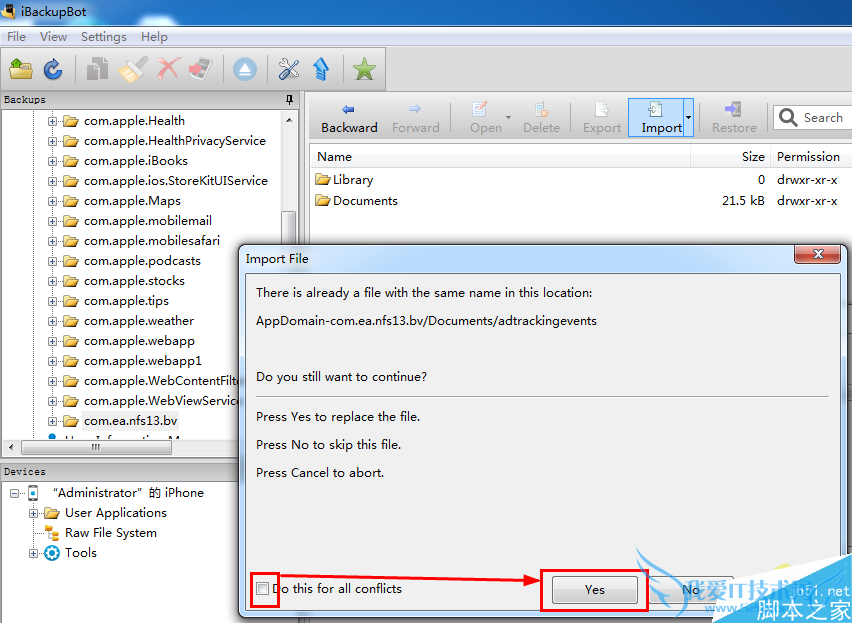This screenshot has height=623, width=852.
Task: Open the File menu
Action: [x=16, y=37]
